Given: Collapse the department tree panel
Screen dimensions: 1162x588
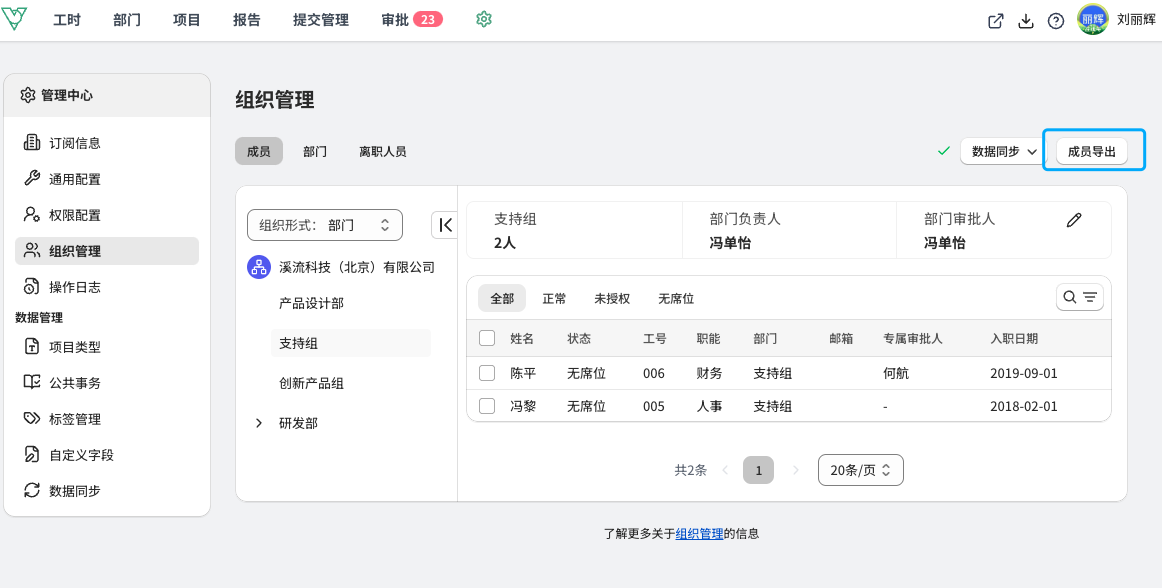Looking at the screenshot, I should [445, 225].
